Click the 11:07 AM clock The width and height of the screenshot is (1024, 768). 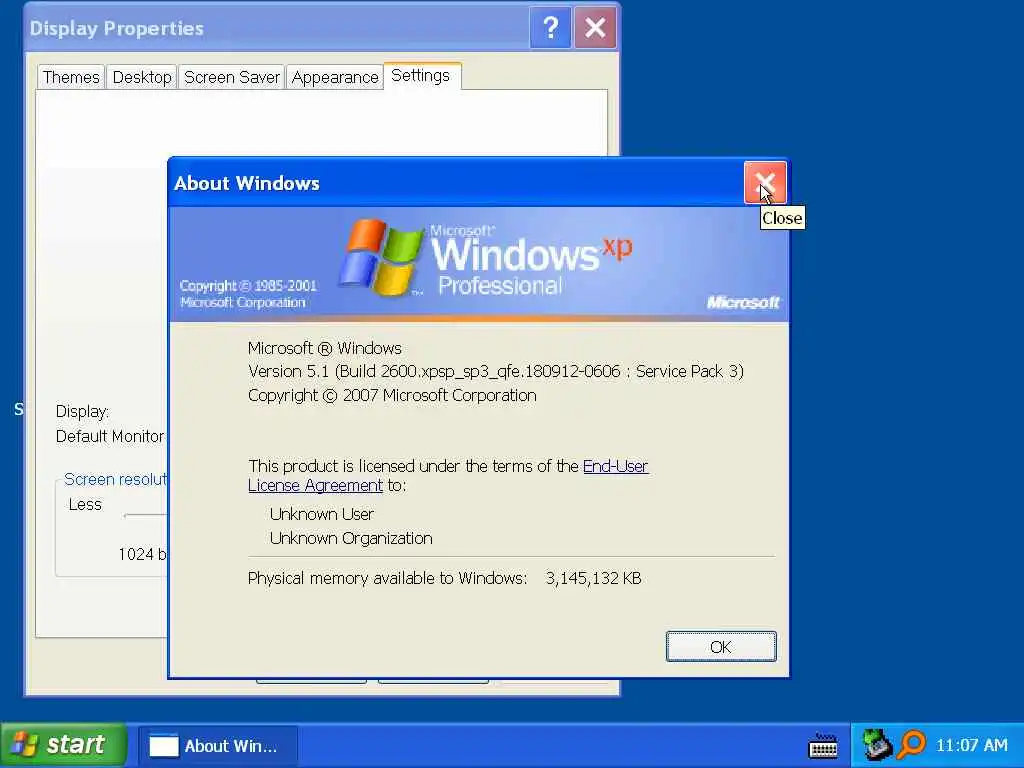(x=971, y=745)
